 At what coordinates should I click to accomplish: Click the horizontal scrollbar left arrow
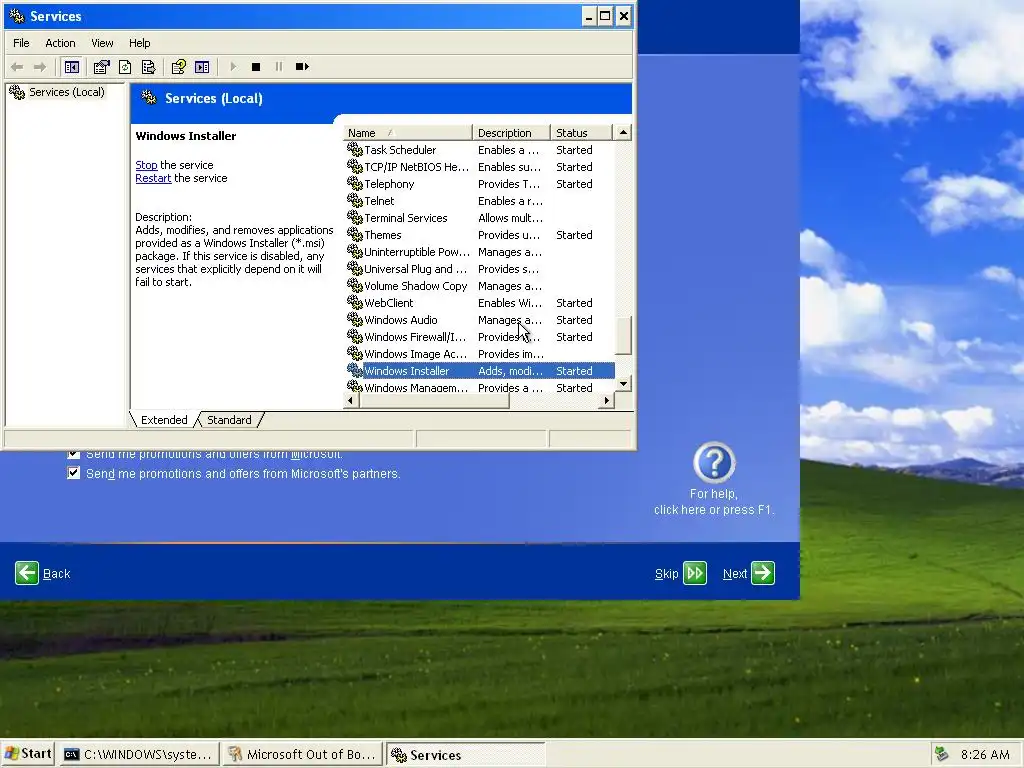(351, 400)
